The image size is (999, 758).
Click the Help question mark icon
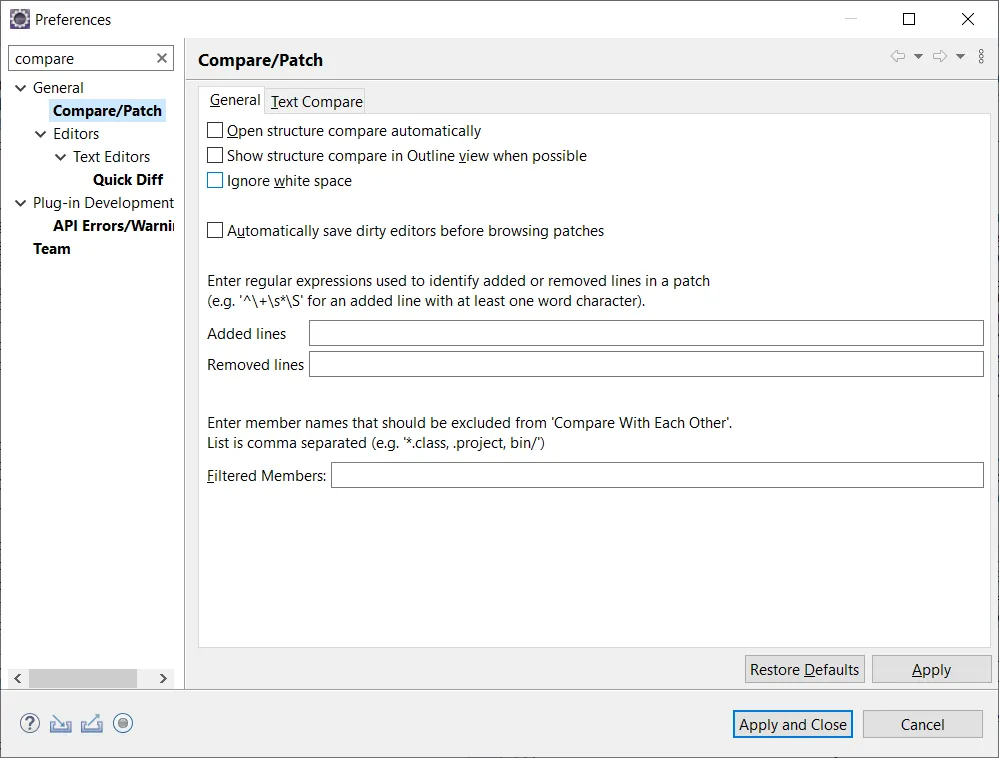pyautogui.click(x=30, y=723)
